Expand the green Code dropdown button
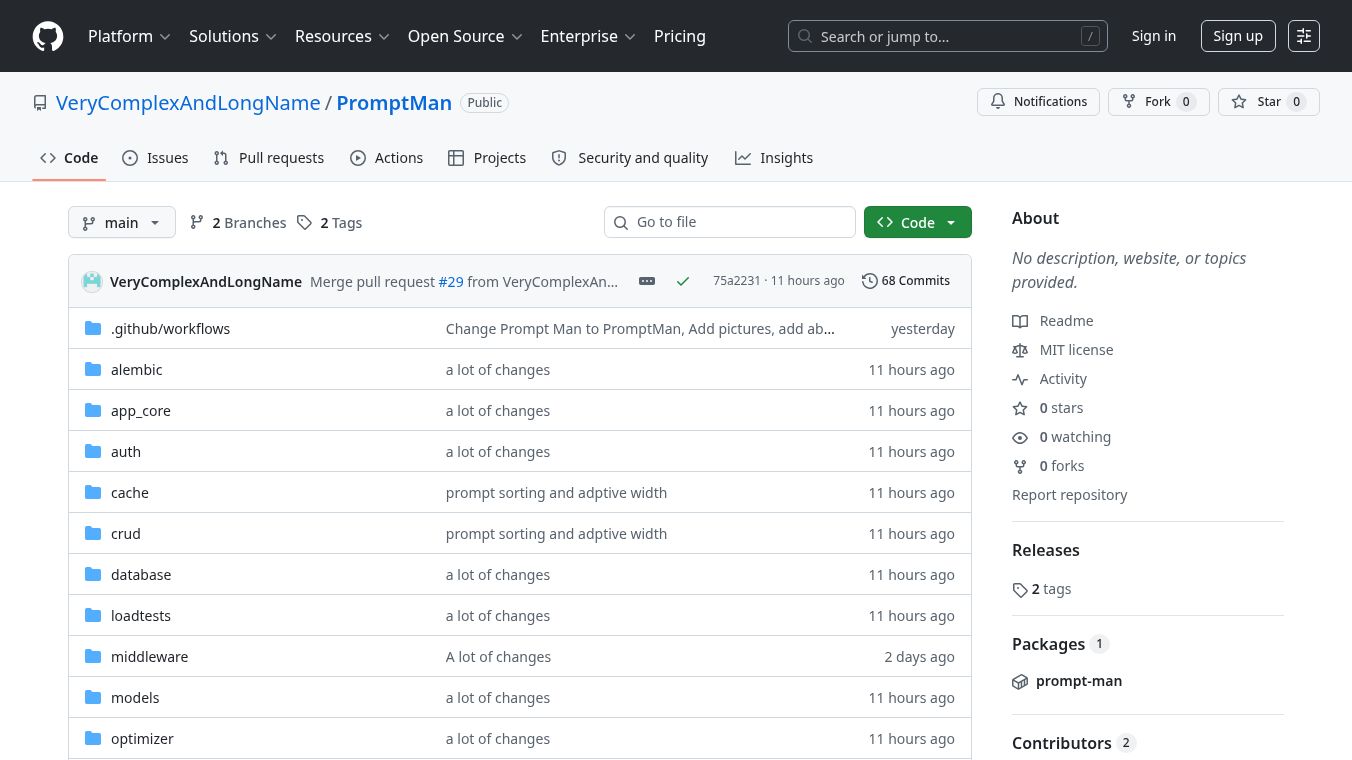This screenshot has height=760, width=1352. click(x=918, y=222)
